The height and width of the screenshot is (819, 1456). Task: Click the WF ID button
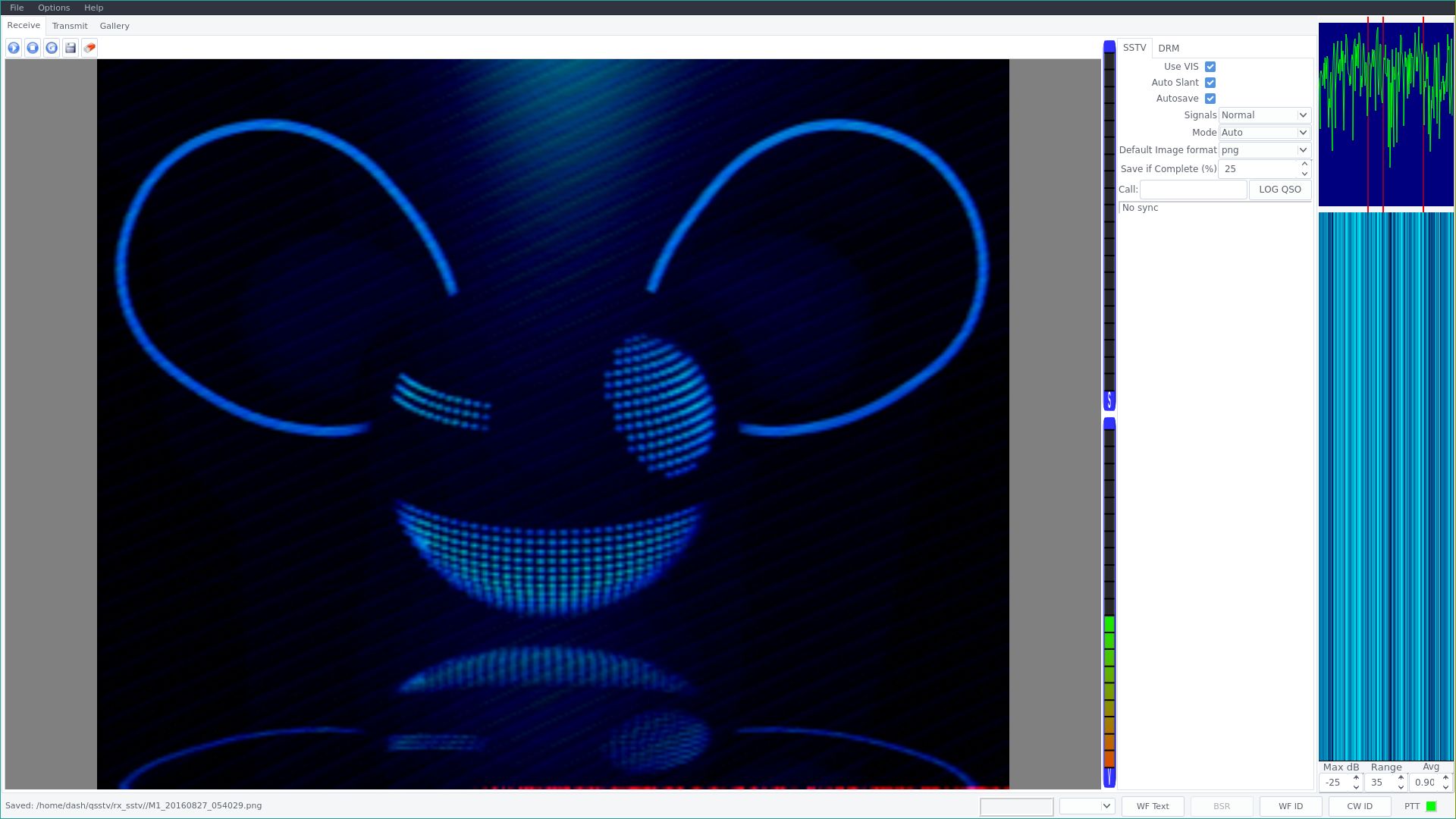click(x=1291, y=806)
